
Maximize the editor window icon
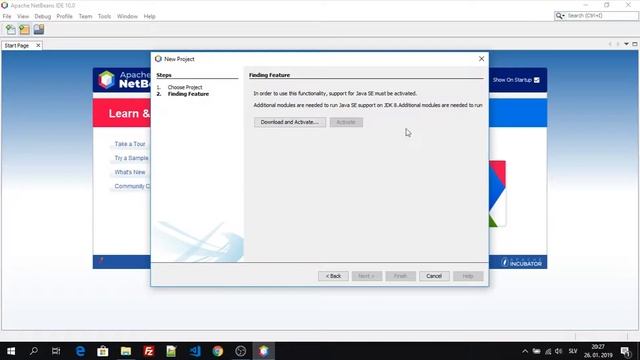[x=635, y=44]
